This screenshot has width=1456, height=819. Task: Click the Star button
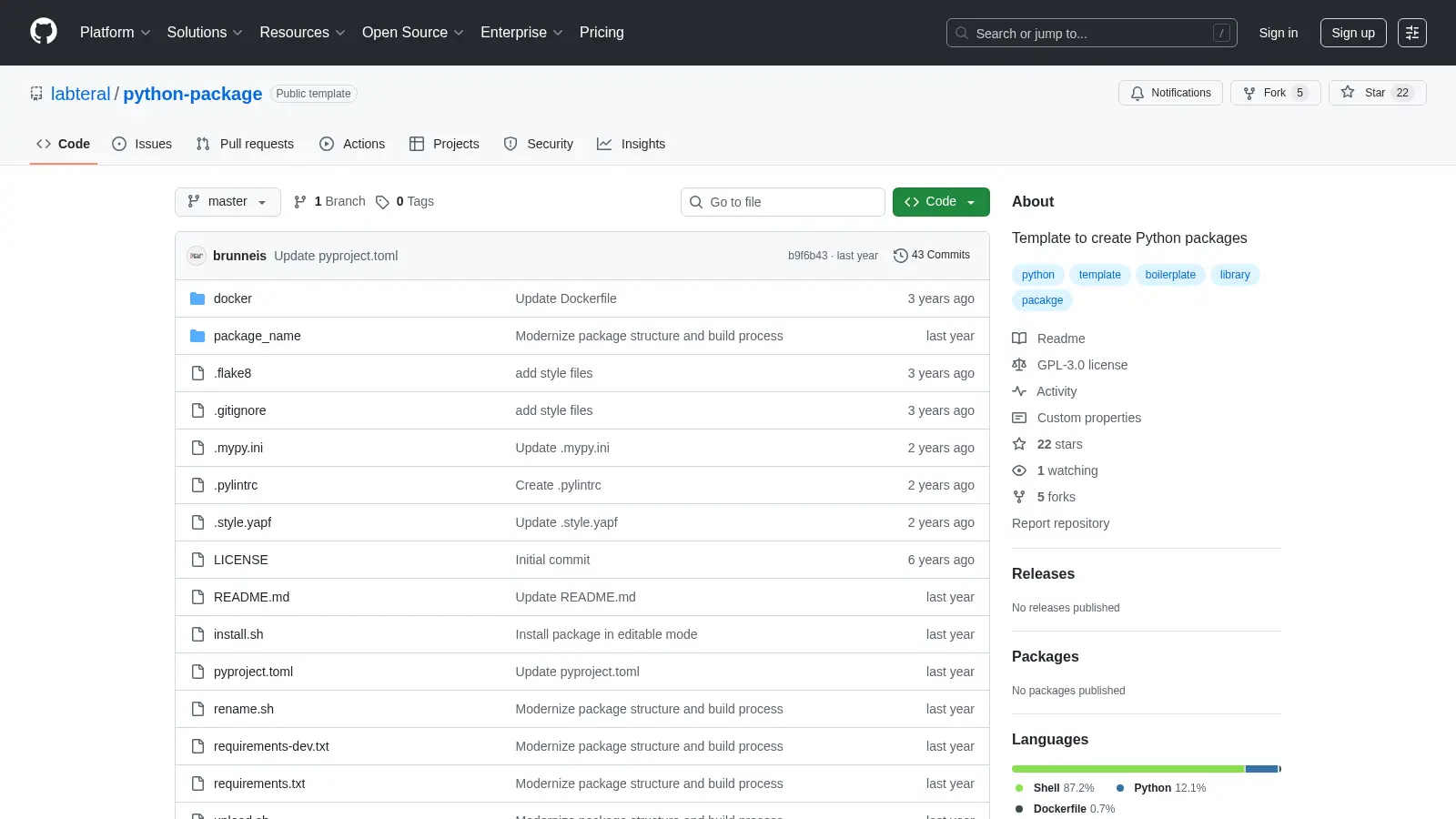1377,93
